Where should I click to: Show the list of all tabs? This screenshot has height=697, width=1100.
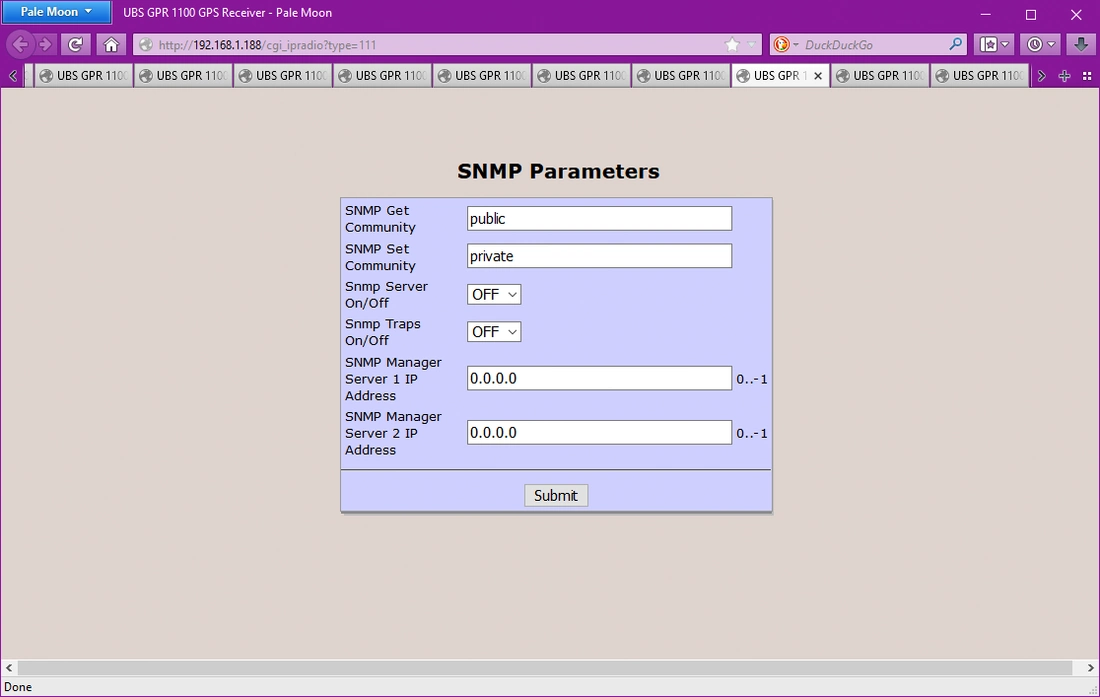coord(1087,76)
